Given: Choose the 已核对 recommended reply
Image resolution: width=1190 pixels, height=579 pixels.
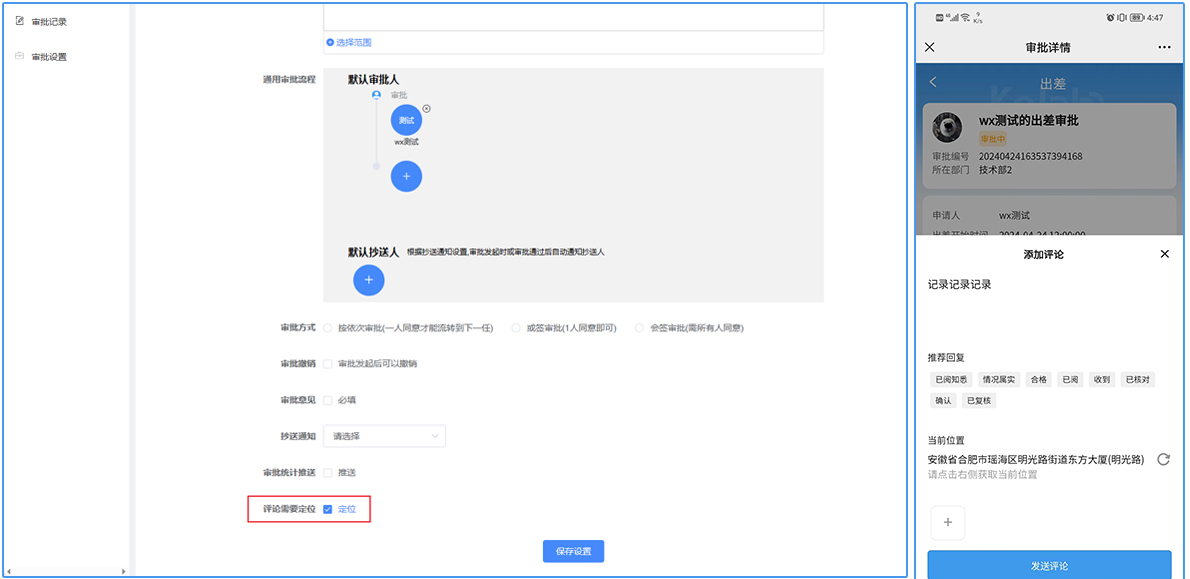Looking at the screenshot, I should pos(1138,379).
